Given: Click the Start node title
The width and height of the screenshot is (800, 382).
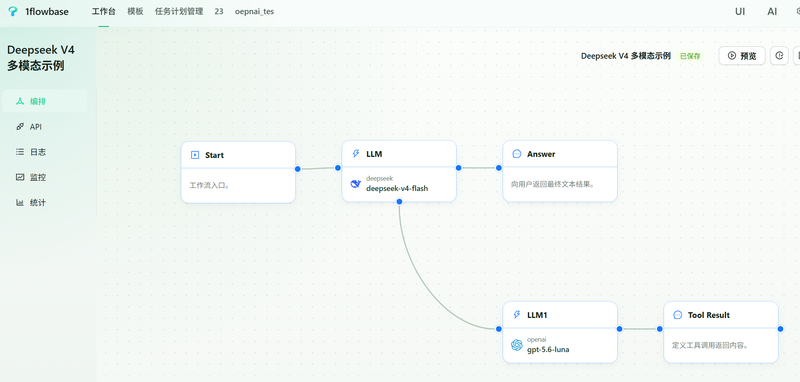Looking at the screenshot, I should [214, 155].
